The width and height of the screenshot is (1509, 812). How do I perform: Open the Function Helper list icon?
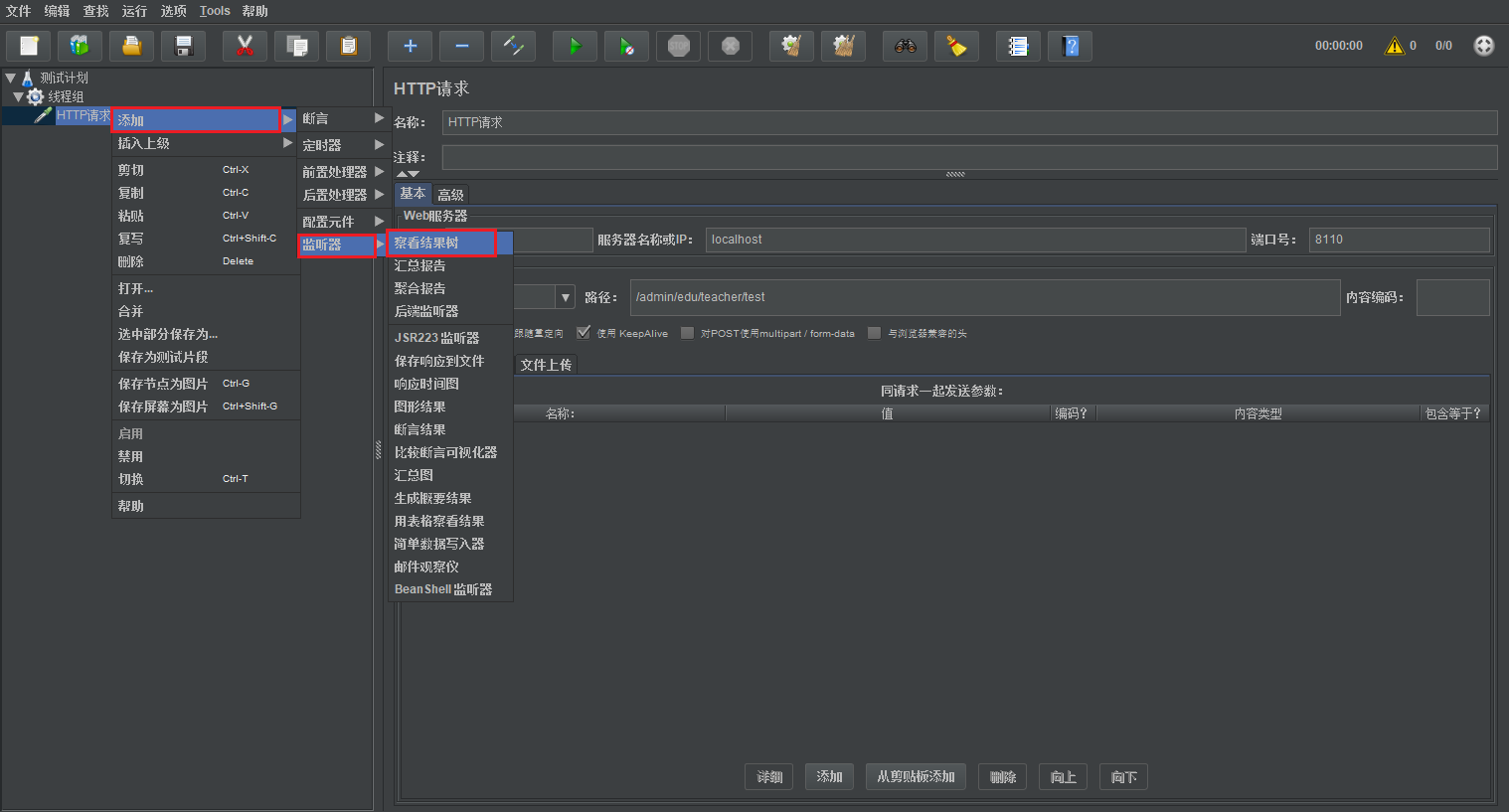click(x=1018, y=46)
